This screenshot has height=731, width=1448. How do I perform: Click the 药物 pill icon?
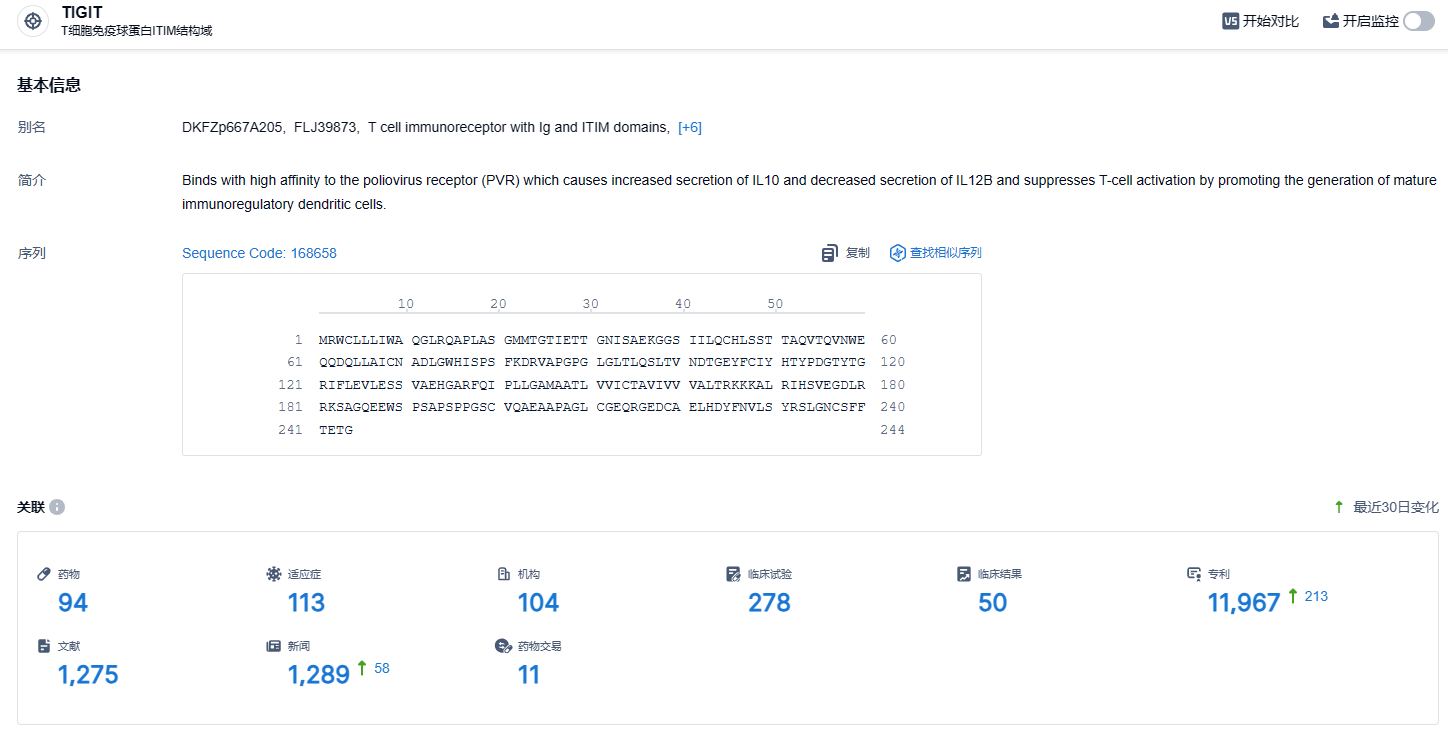tap(44, 574)
